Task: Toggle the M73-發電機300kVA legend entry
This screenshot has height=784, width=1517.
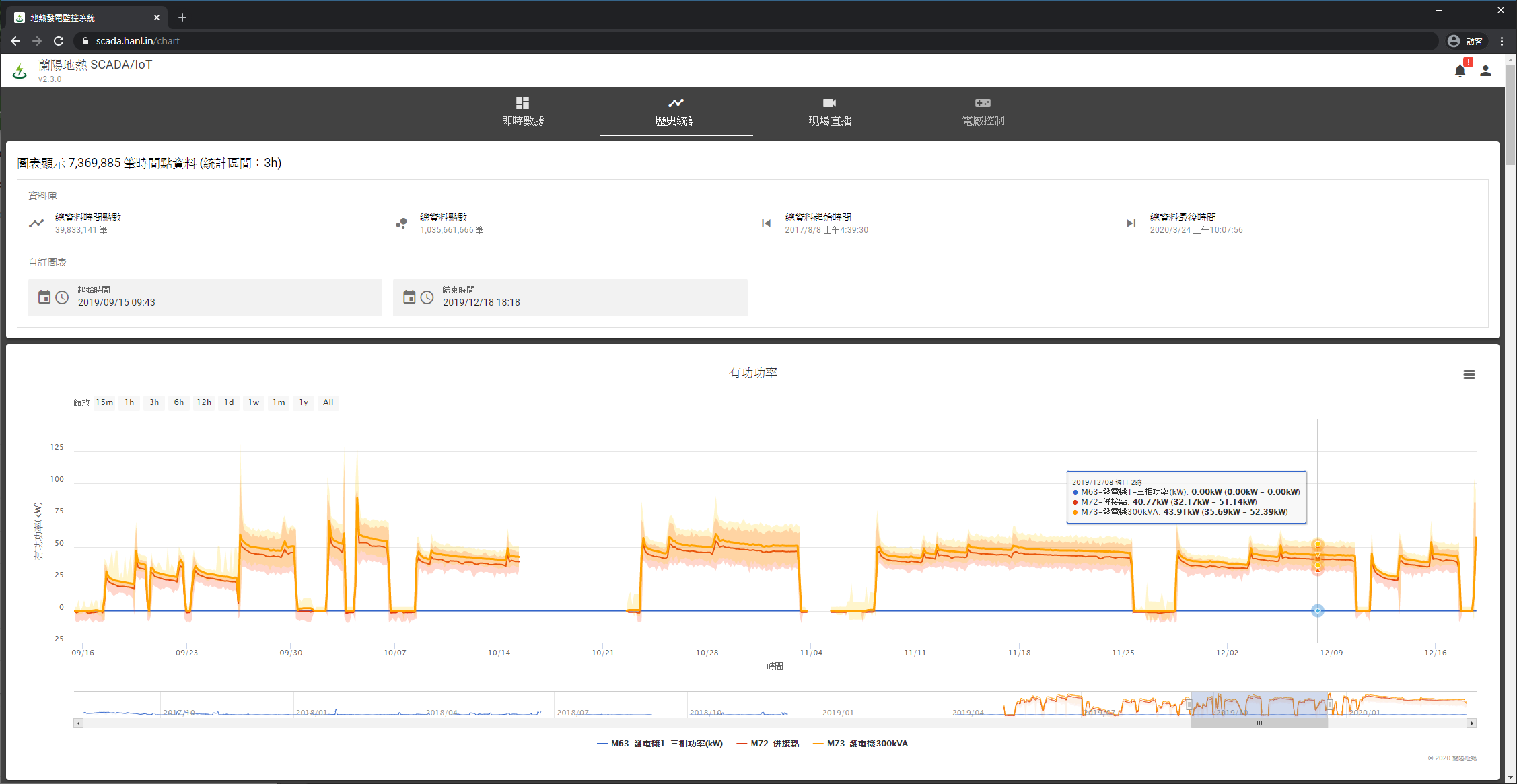Action: pos(860,744)
